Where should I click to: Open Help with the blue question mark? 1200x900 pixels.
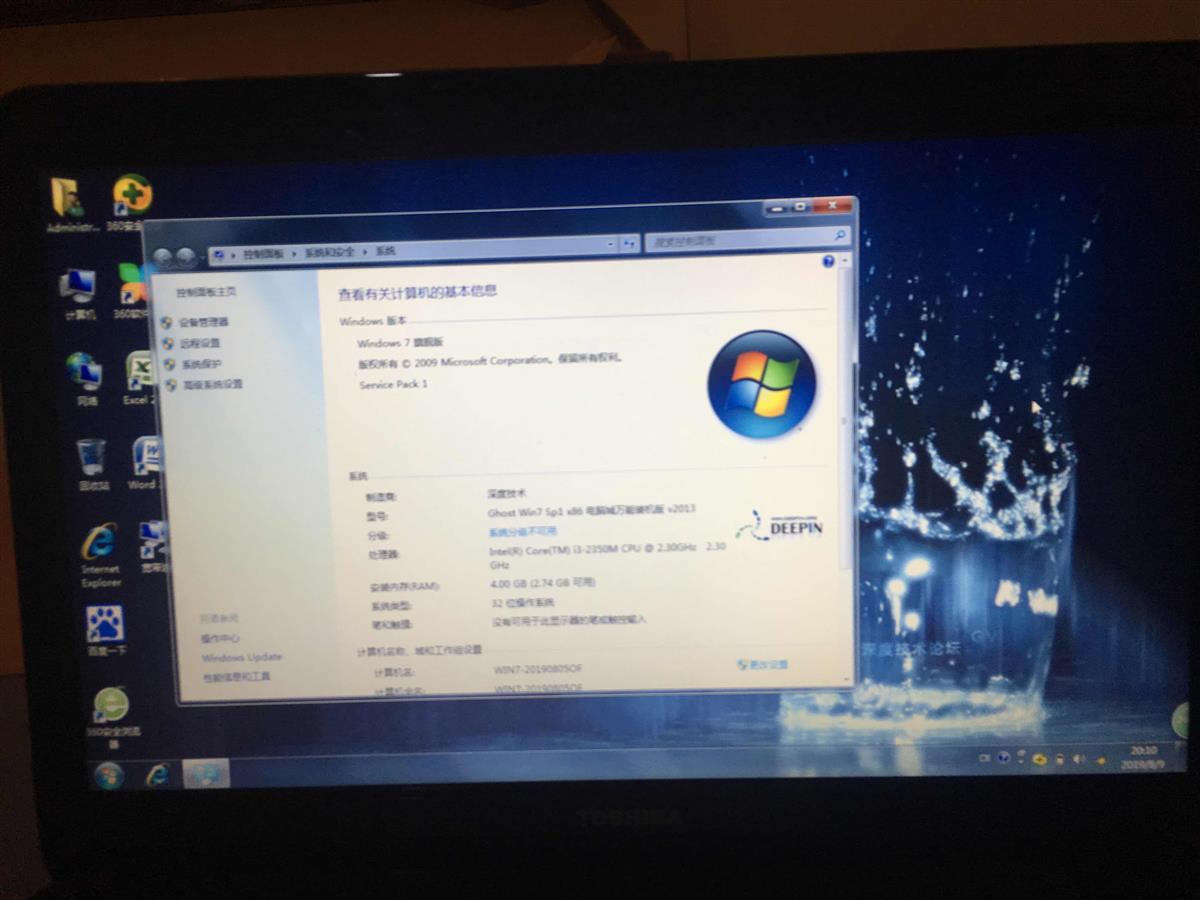click(828, 261)
